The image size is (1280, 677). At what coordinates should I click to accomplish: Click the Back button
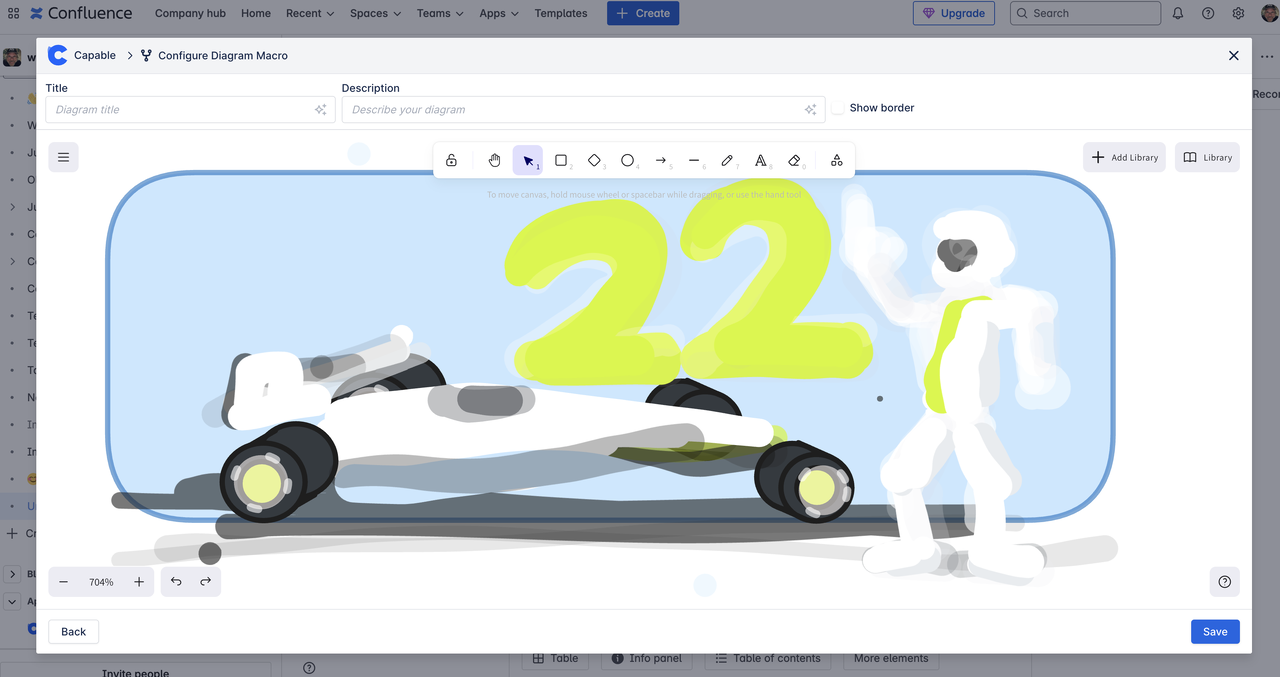point(74,631)
